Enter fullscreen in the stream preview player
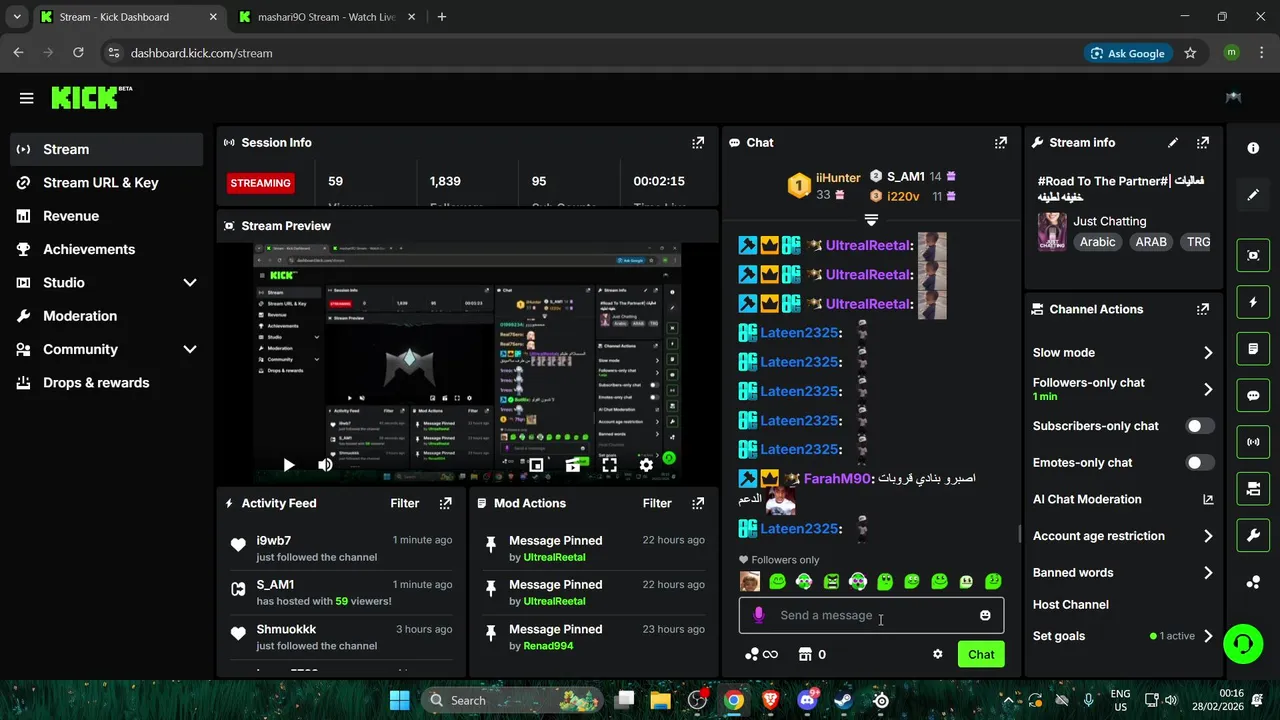1280x720 pixels. [609, 465]
